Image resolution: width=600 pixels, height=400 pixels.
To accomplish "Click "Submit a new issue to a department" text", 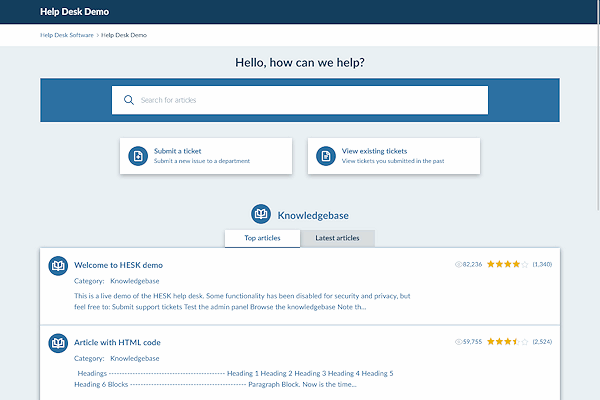I will coord(202,161).
